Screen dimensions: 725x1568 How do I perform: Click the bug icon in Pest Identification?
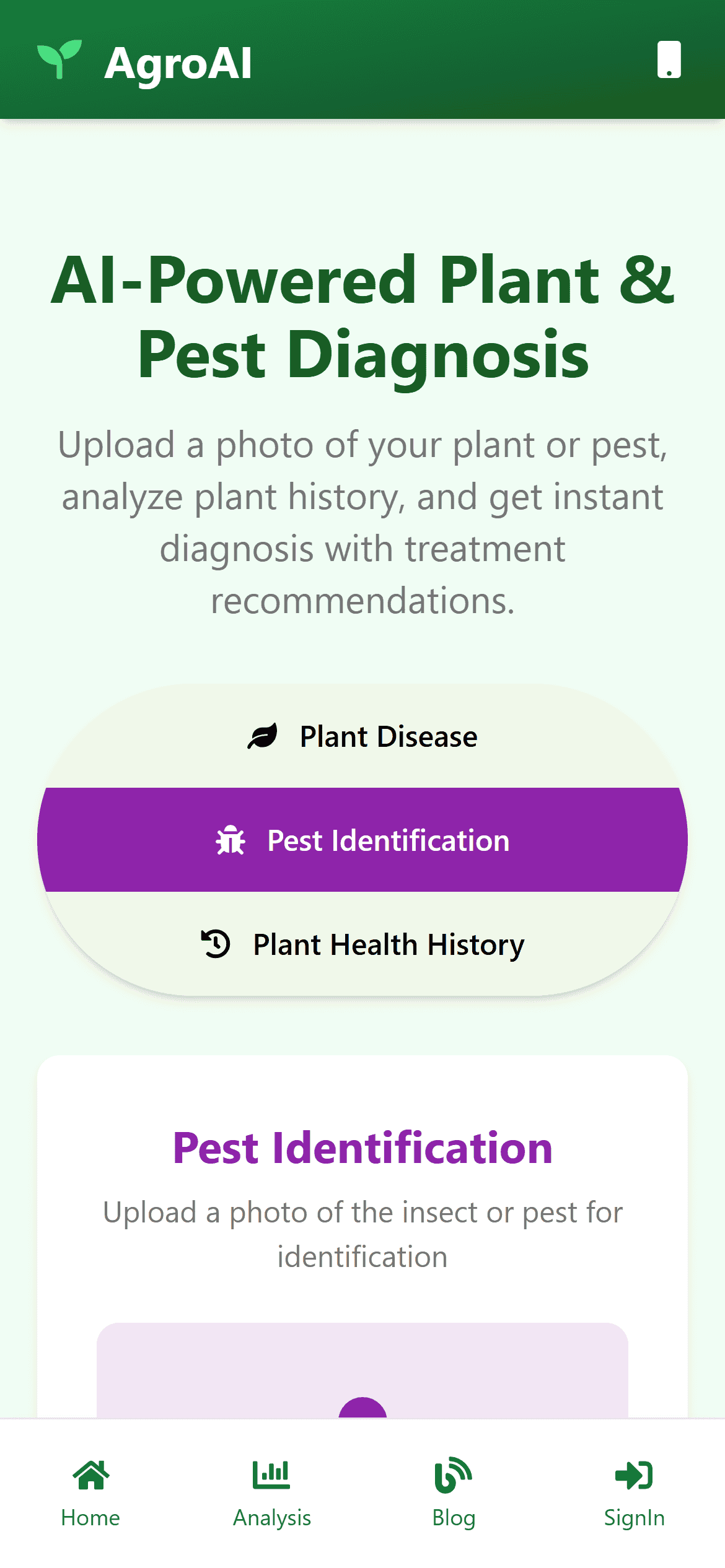(231, 840)
